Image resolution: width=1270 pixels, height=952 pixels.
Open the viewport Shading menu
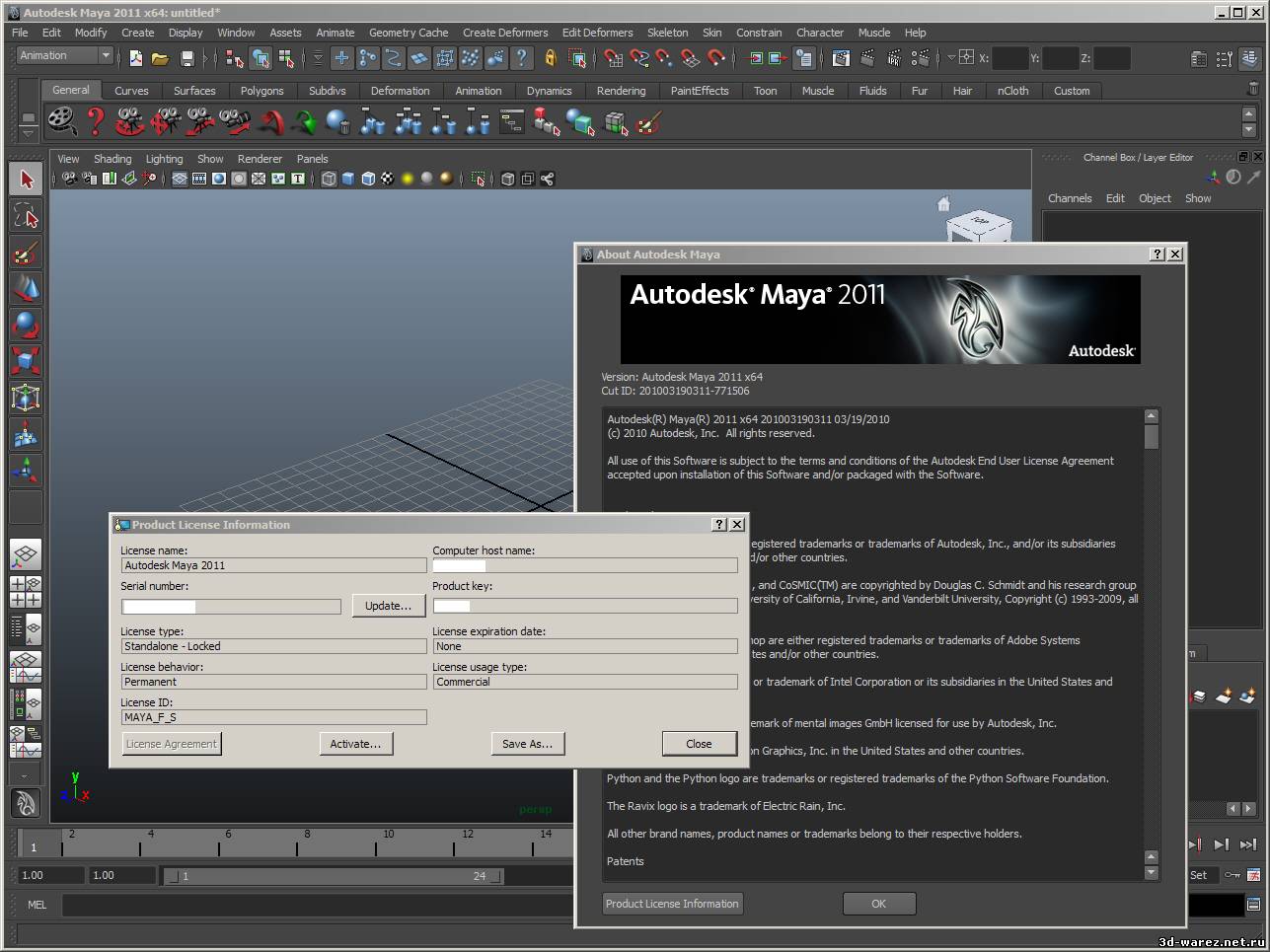coord(112,159)
